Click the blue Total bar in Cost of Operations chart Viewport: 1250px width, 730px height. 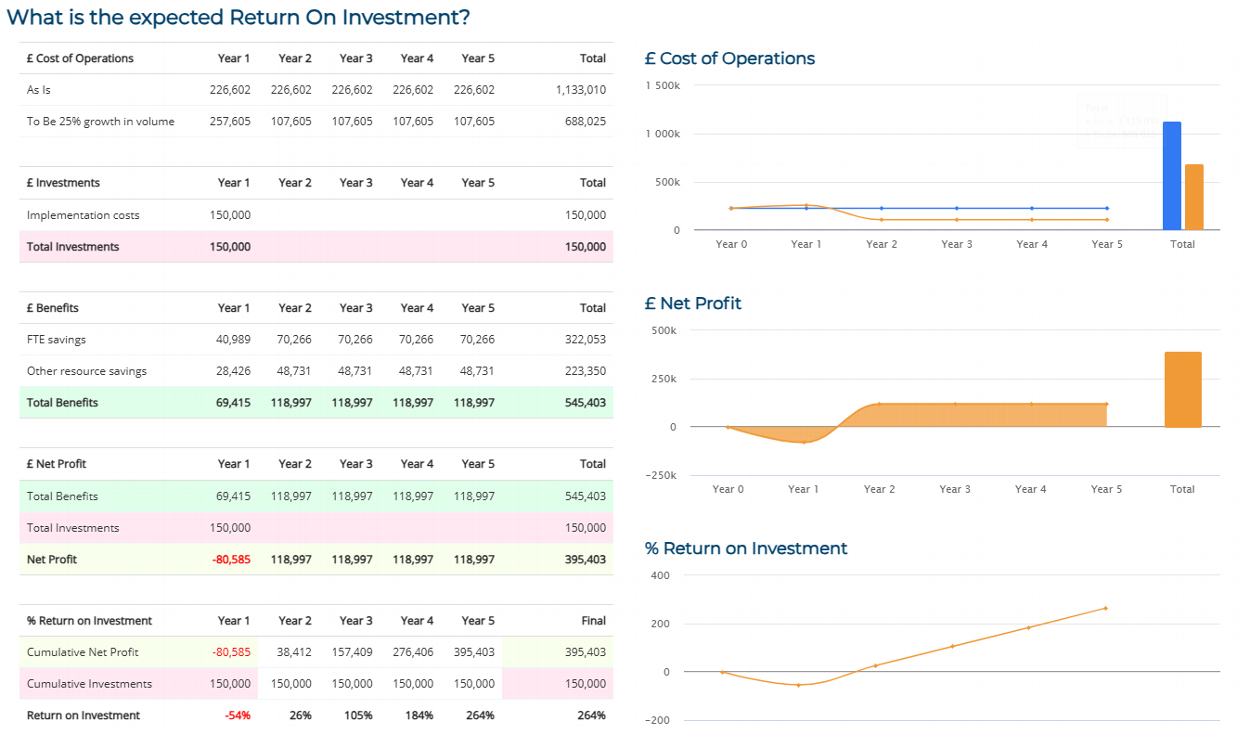pyautogui.click(x=1172, y=176)
